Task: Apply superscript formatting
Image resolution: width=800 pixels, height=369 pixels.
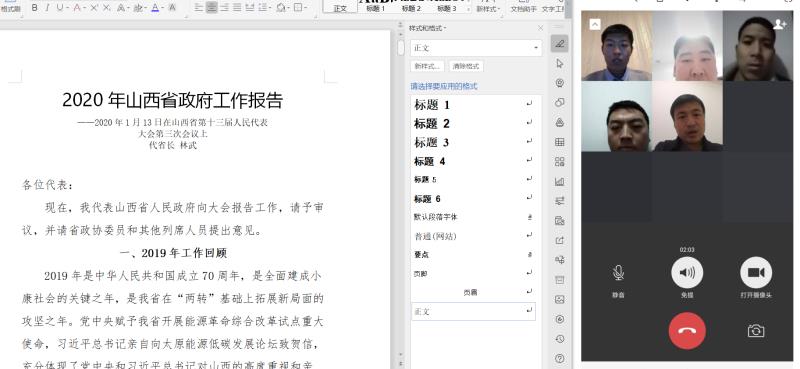Action: click(94, 7)
